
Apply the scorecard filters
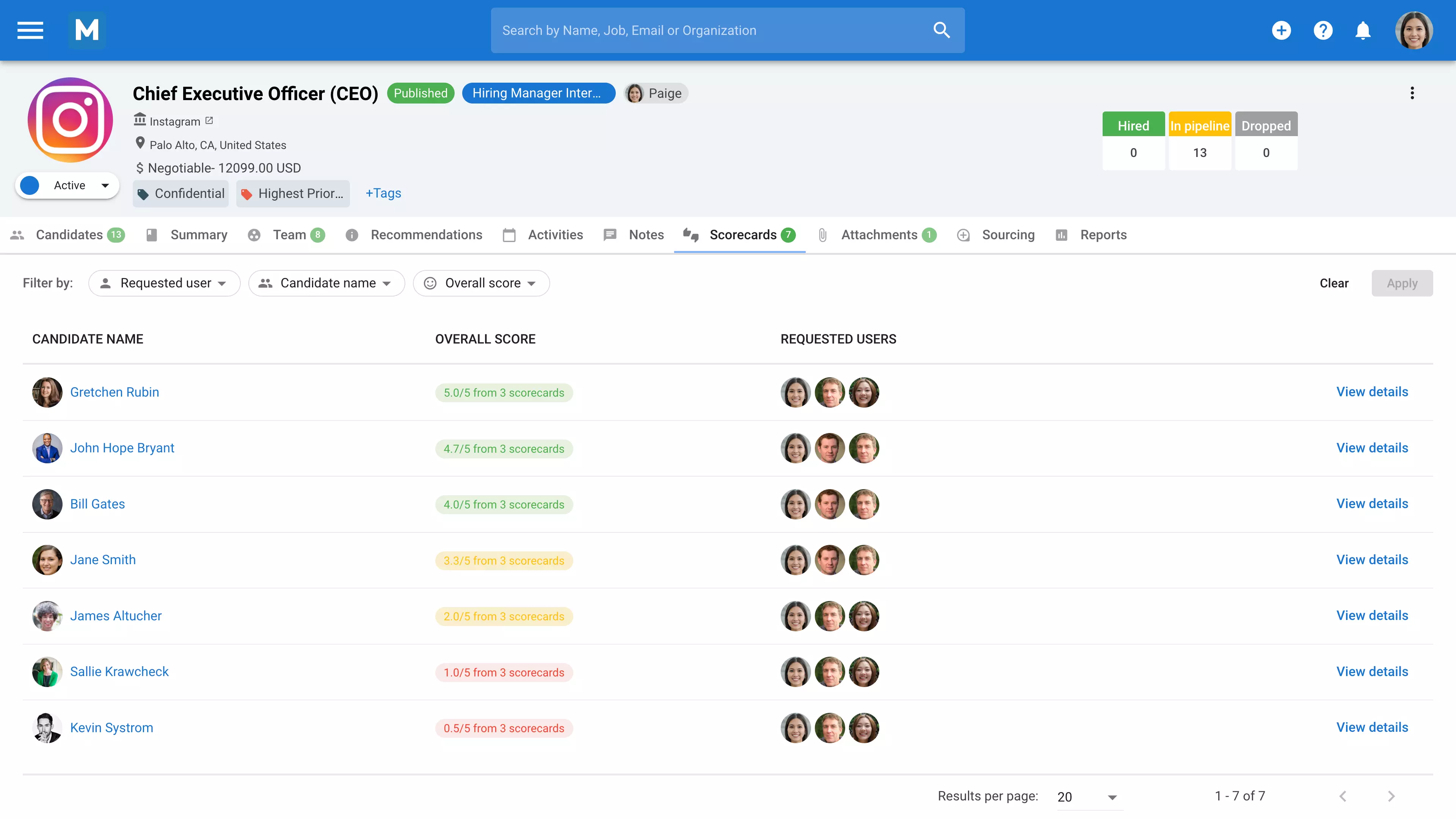(1402, 282)
